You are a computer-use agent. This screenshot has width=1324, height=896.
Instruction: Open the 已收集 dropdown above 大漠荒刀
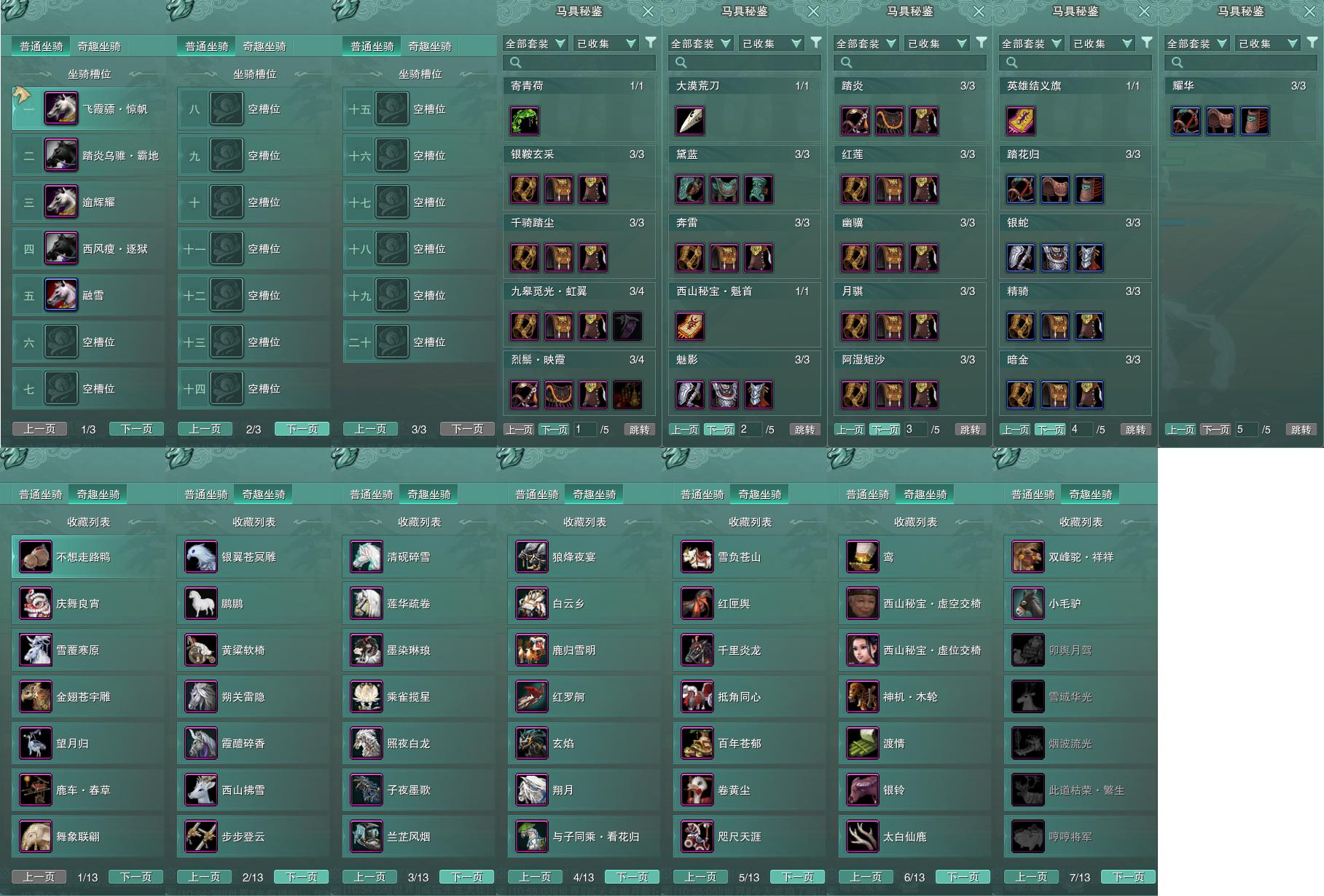tap(772, 44)
